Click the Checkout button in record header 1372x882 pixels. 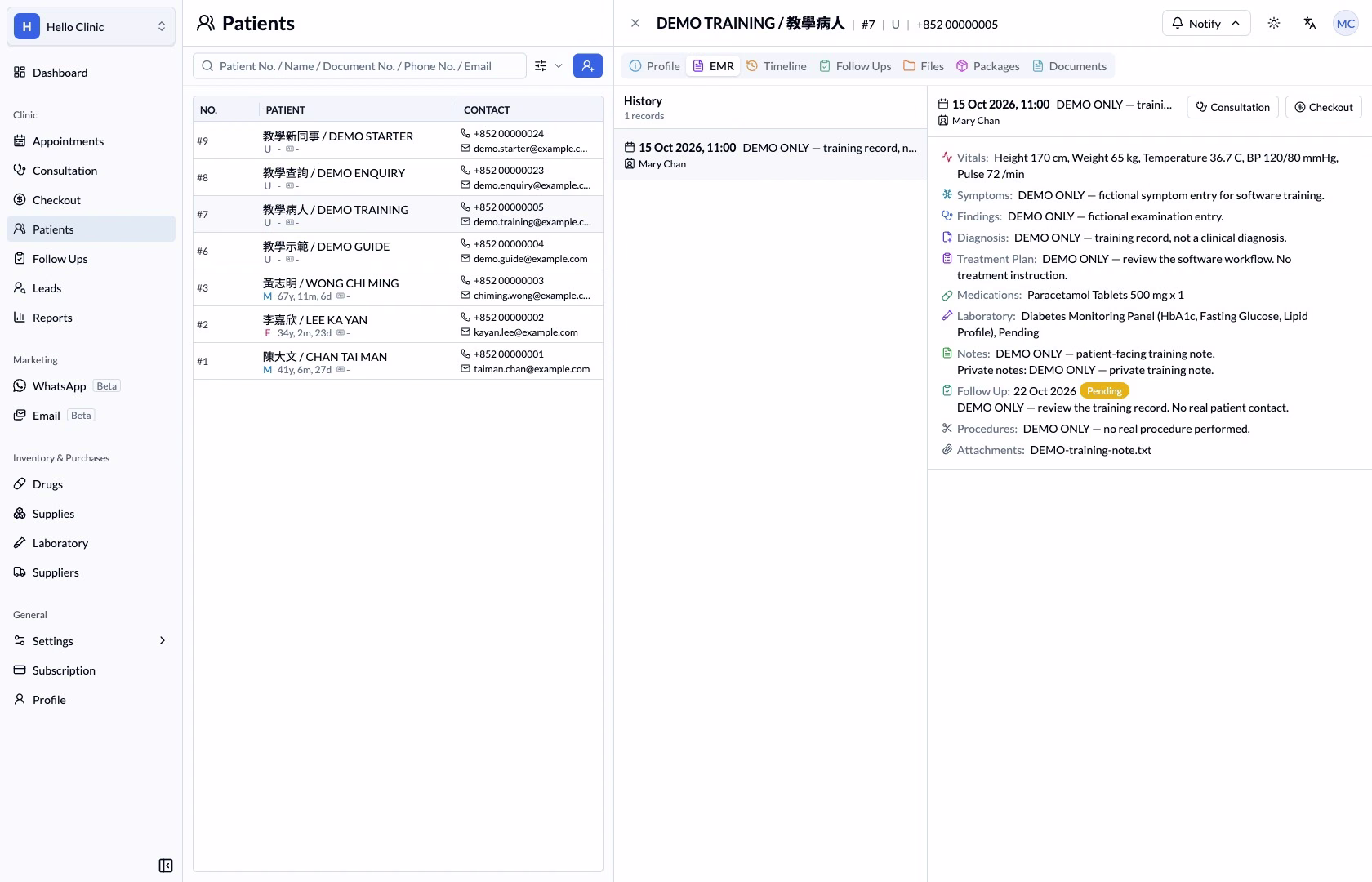click(1324, 107)
